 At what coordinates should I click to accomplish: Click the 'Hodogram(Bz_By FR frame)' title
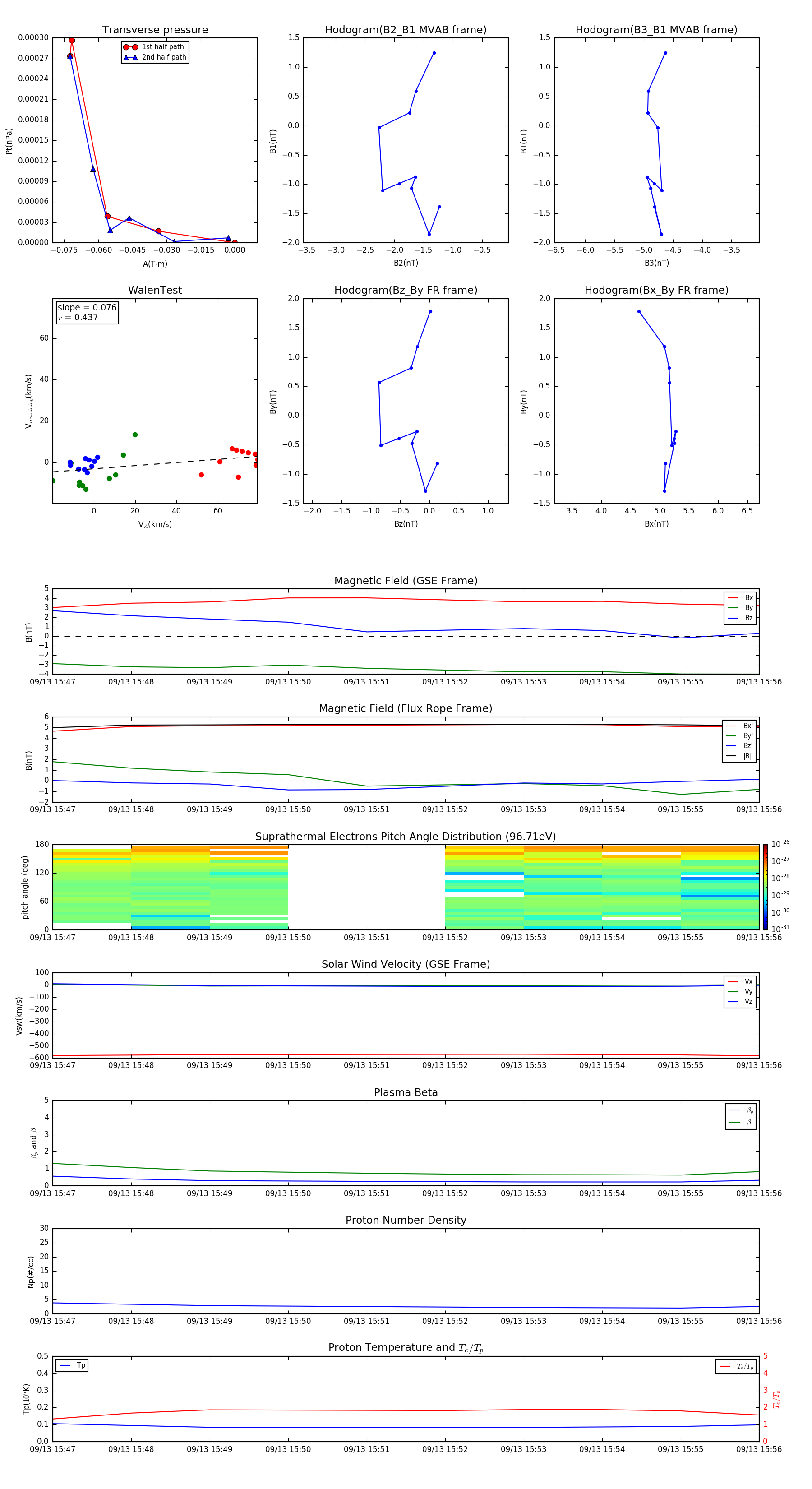click(x=406, y=290)
